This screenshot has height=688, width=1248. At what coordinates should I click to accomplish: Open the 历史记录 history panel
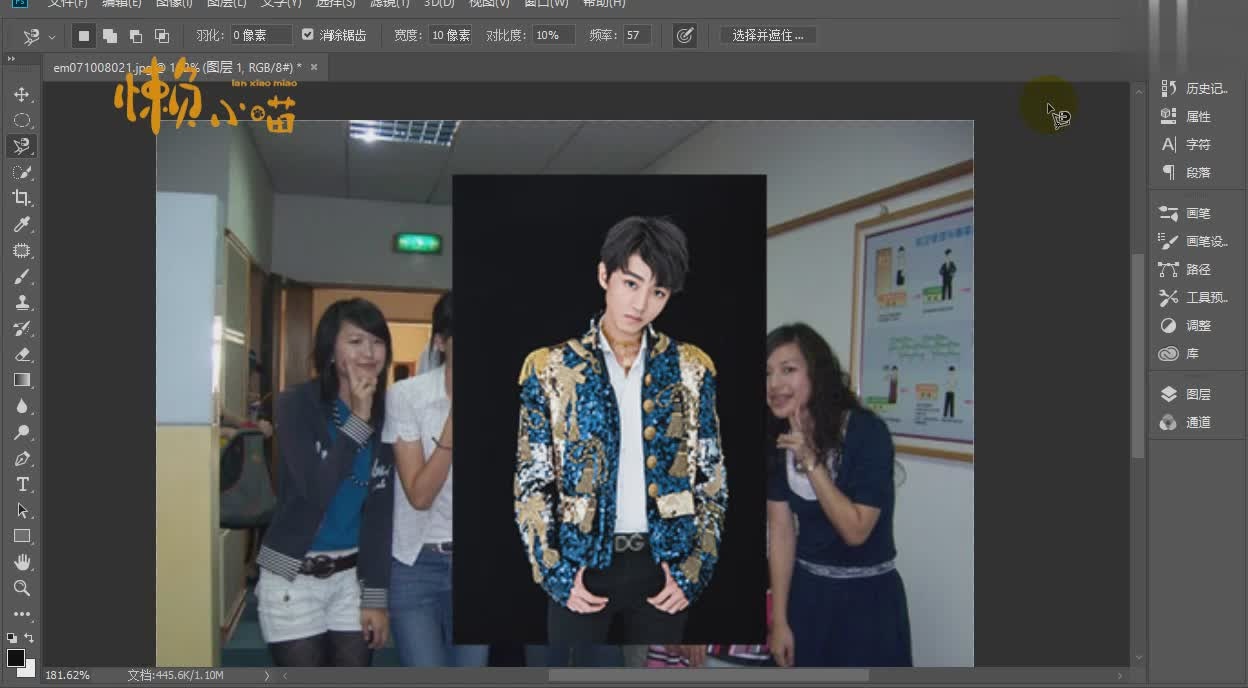1194,88
